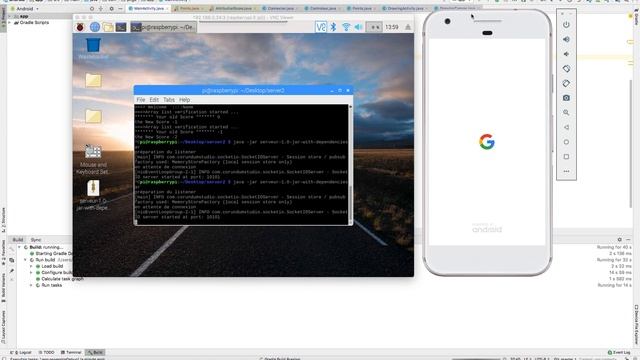Click the pin icon in the Build panel sidebar
Screen dimensions: 640x360
pyautogui.click(x=11, y=271)
